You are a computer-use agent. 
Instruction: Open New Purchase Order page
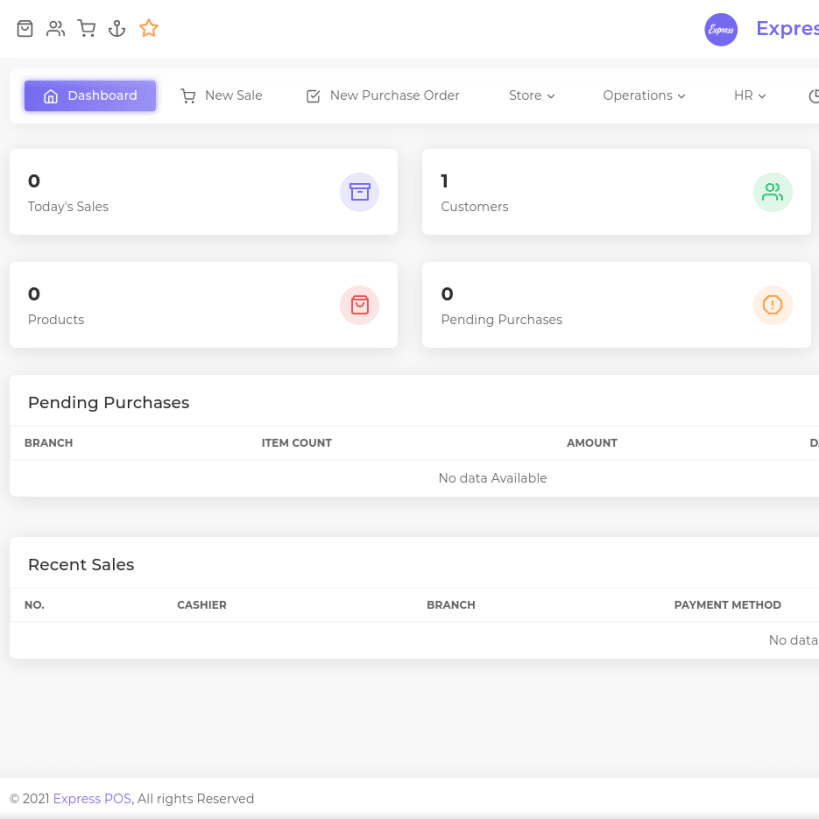click(383, 96)
